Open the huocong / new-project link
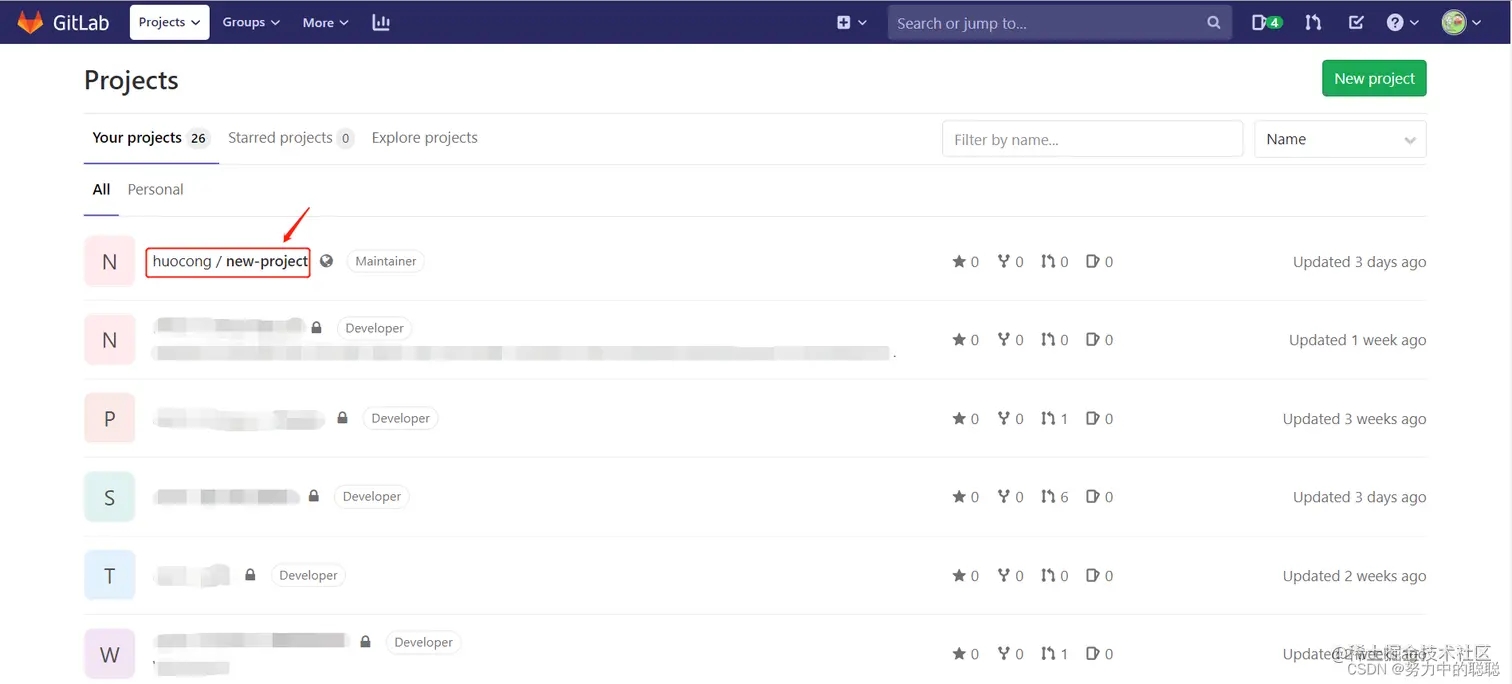The width and height of the screenshot is (1512, 684). tap(230, 261)
